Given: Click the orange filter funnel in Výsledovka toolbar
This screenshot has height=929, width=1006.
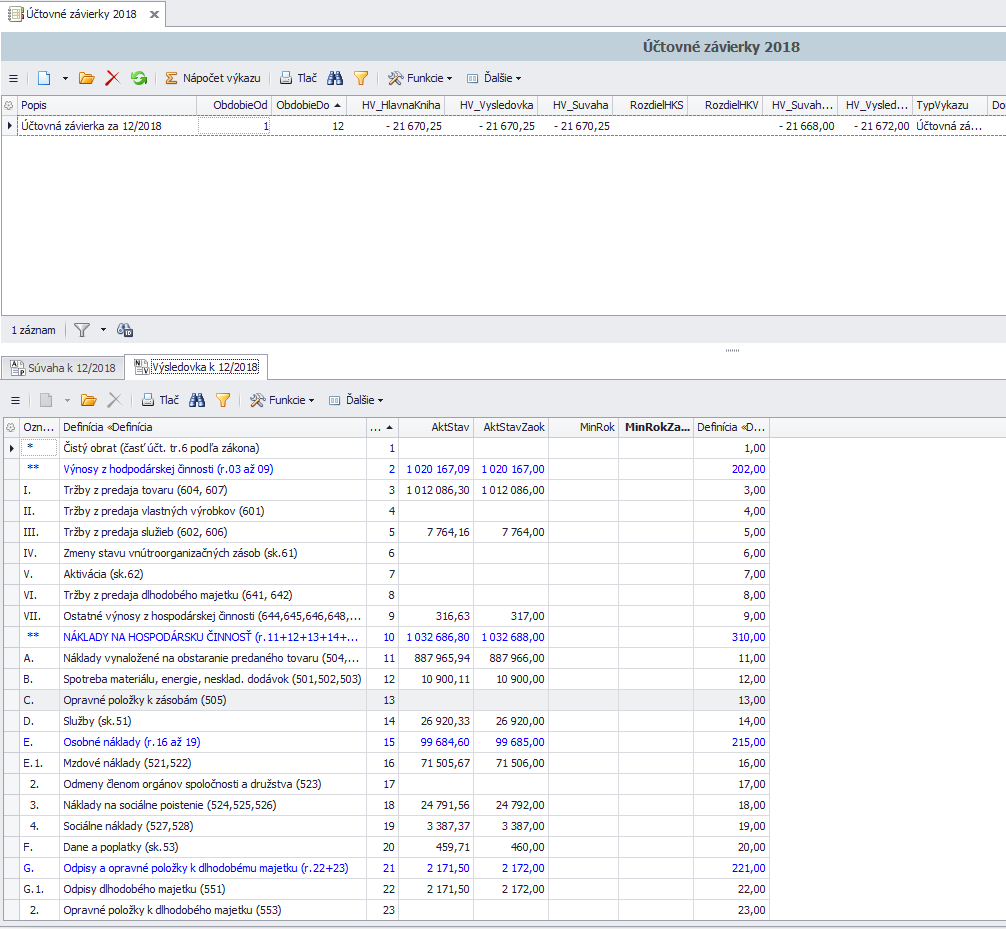Looking at the screenshot, I should pyautogui.click(x=223, y=400).
